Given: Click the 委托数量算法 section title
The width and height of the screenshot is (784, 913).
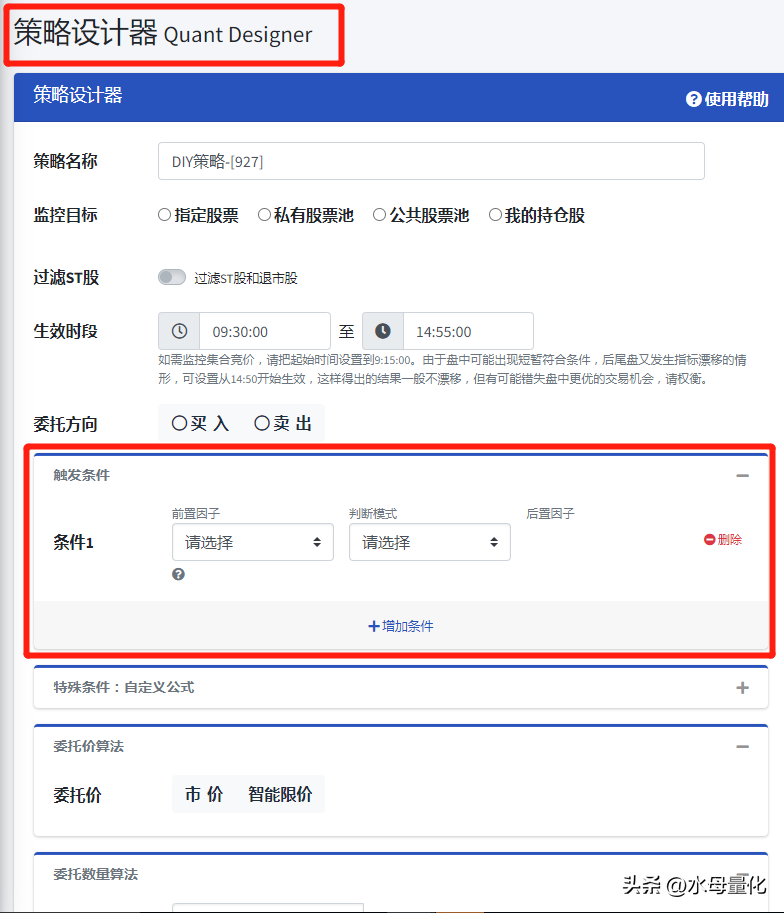Looking at the screenshot, I should click(96, 874).
